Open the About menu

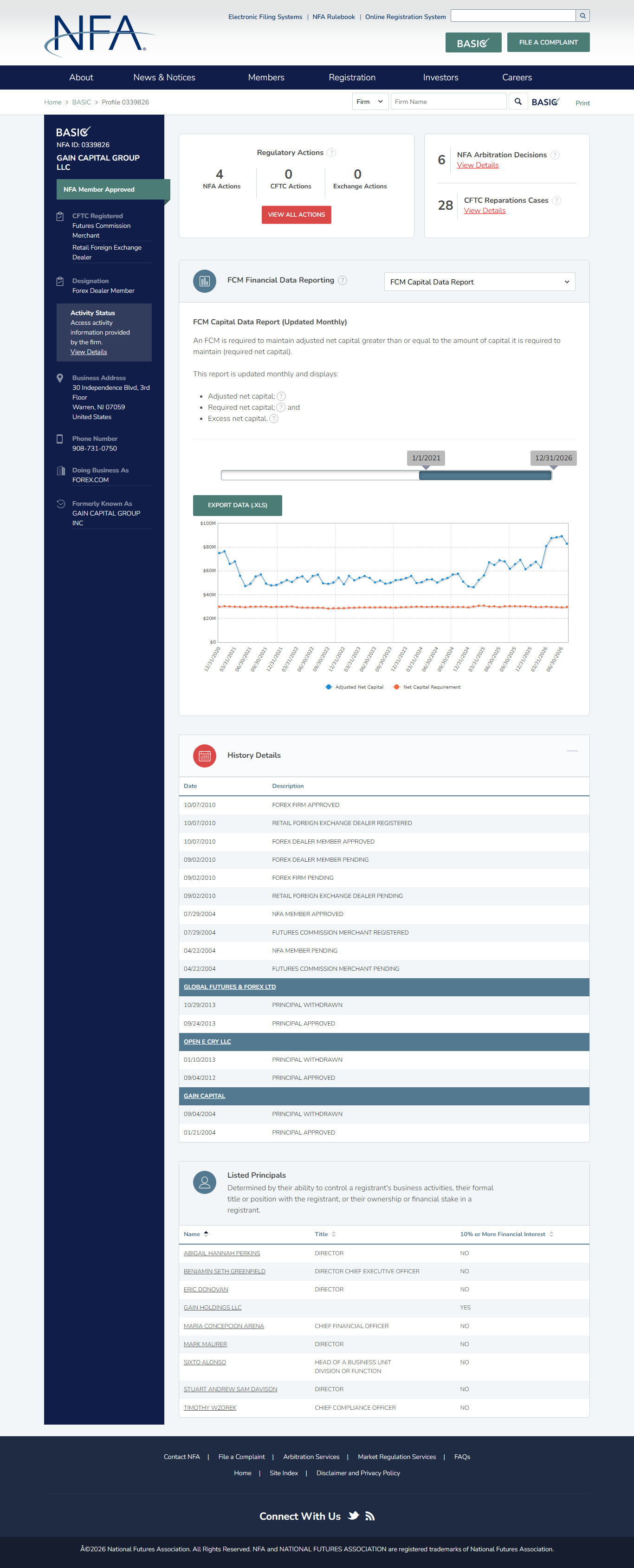(x=81, y=77)
